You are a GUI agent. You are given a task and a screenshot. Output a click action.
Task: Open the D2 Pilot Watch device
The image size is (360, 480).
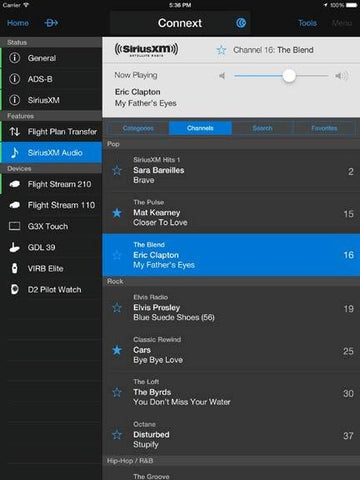click(x=52, y=289)
